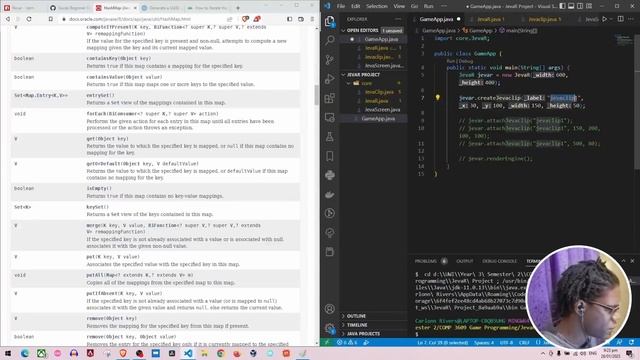Open the Extensions view

[x=330, y=98]
